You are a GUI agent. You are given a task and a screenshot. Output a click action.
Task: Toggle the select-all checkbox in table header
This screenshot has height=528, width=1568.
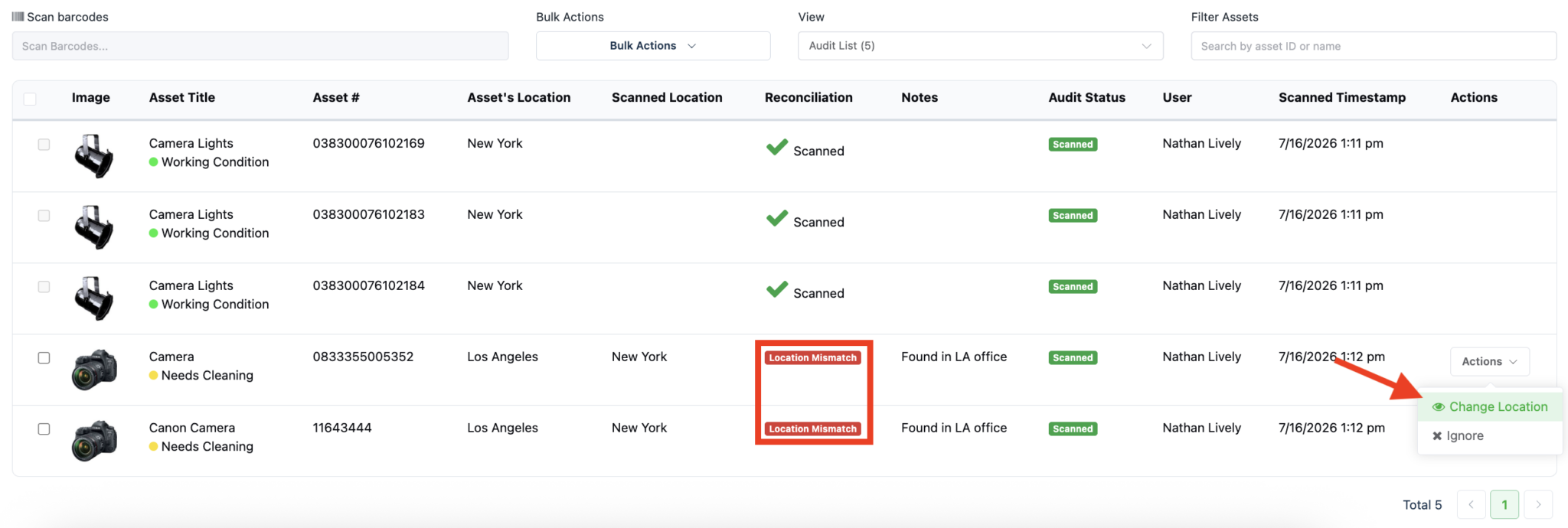point(30,99)
